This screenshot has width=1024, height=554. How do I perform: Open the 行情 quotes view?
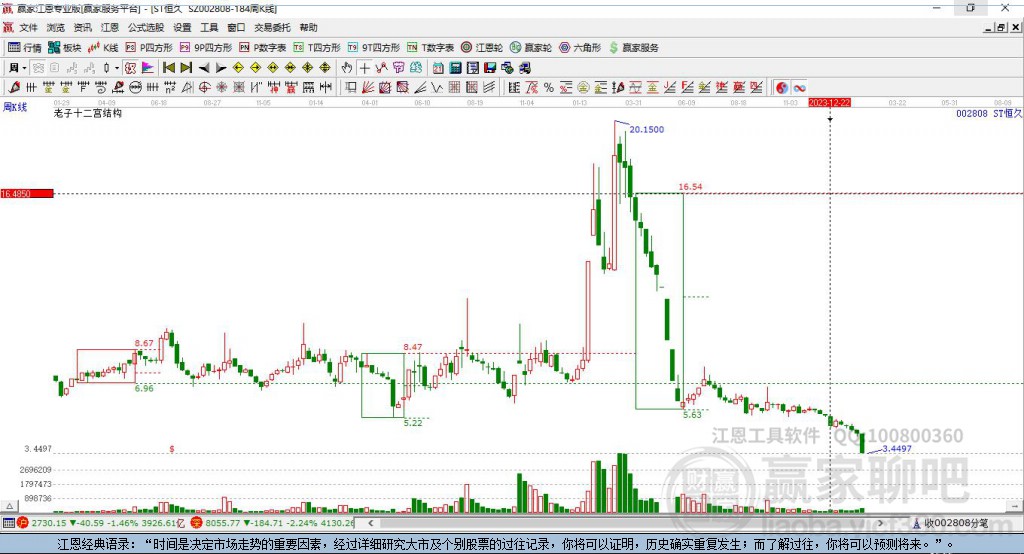(24, 48)
